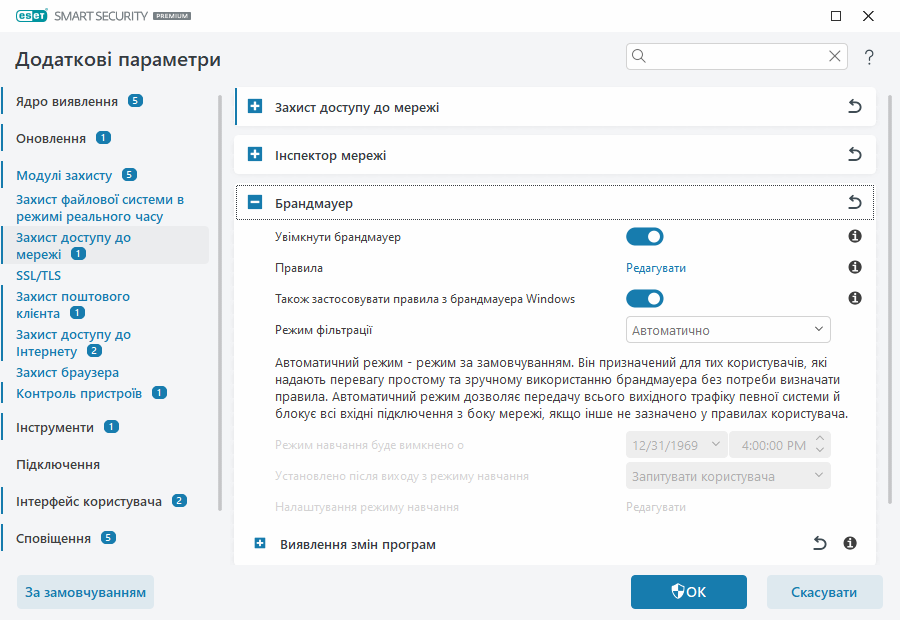Expand the Виявлення змін програм section
The image size is (900, 620).
coord(260,544)
